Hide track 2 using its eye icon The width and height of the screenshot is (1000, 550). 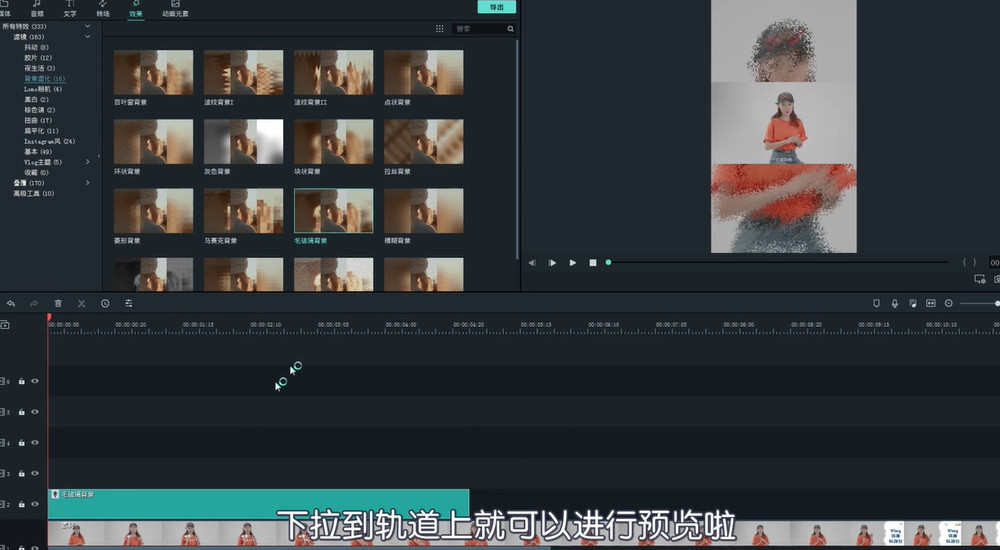pos(35,504)
